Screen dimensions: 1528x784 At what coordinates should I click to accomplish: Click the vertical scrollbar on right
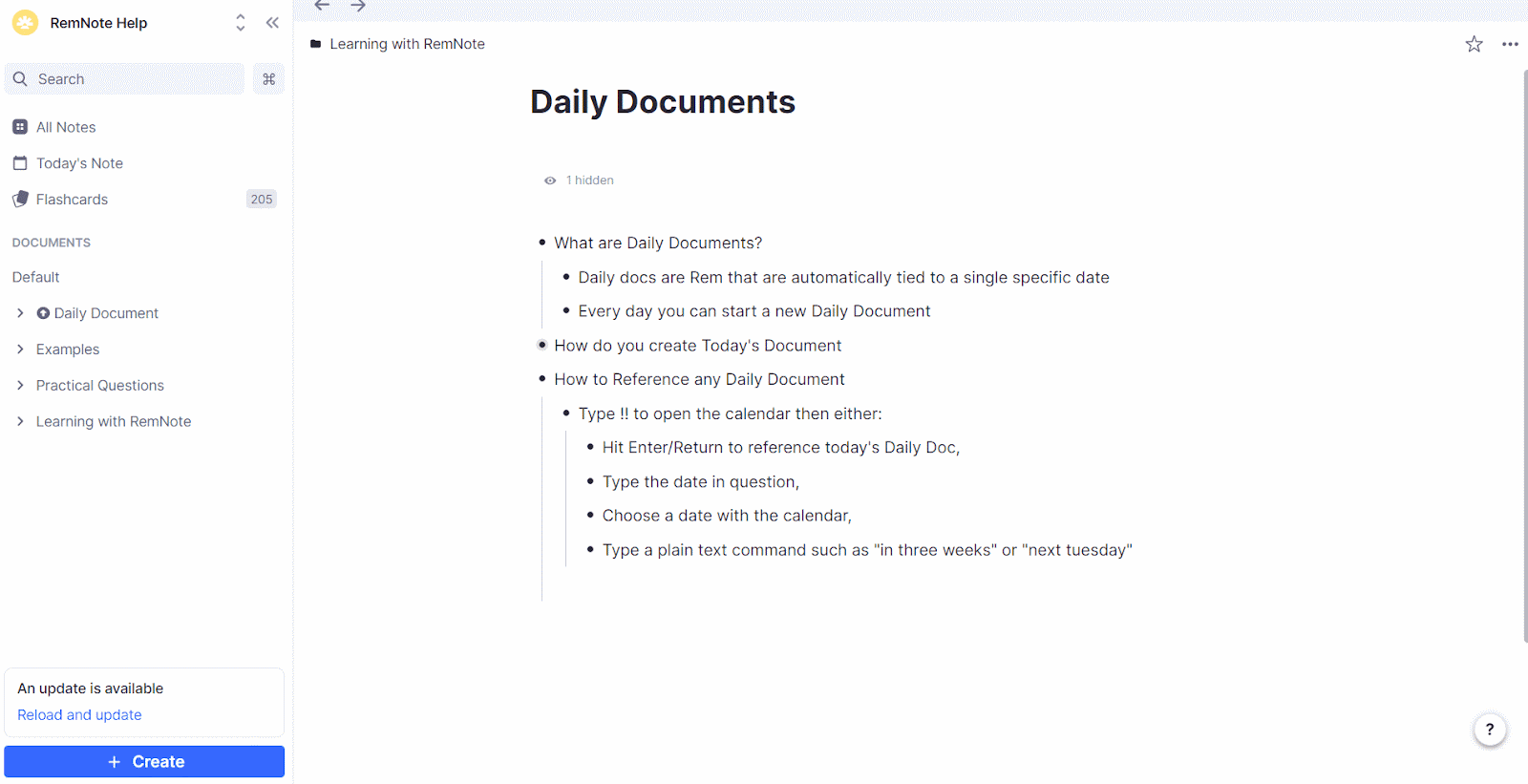point(1524,353)
